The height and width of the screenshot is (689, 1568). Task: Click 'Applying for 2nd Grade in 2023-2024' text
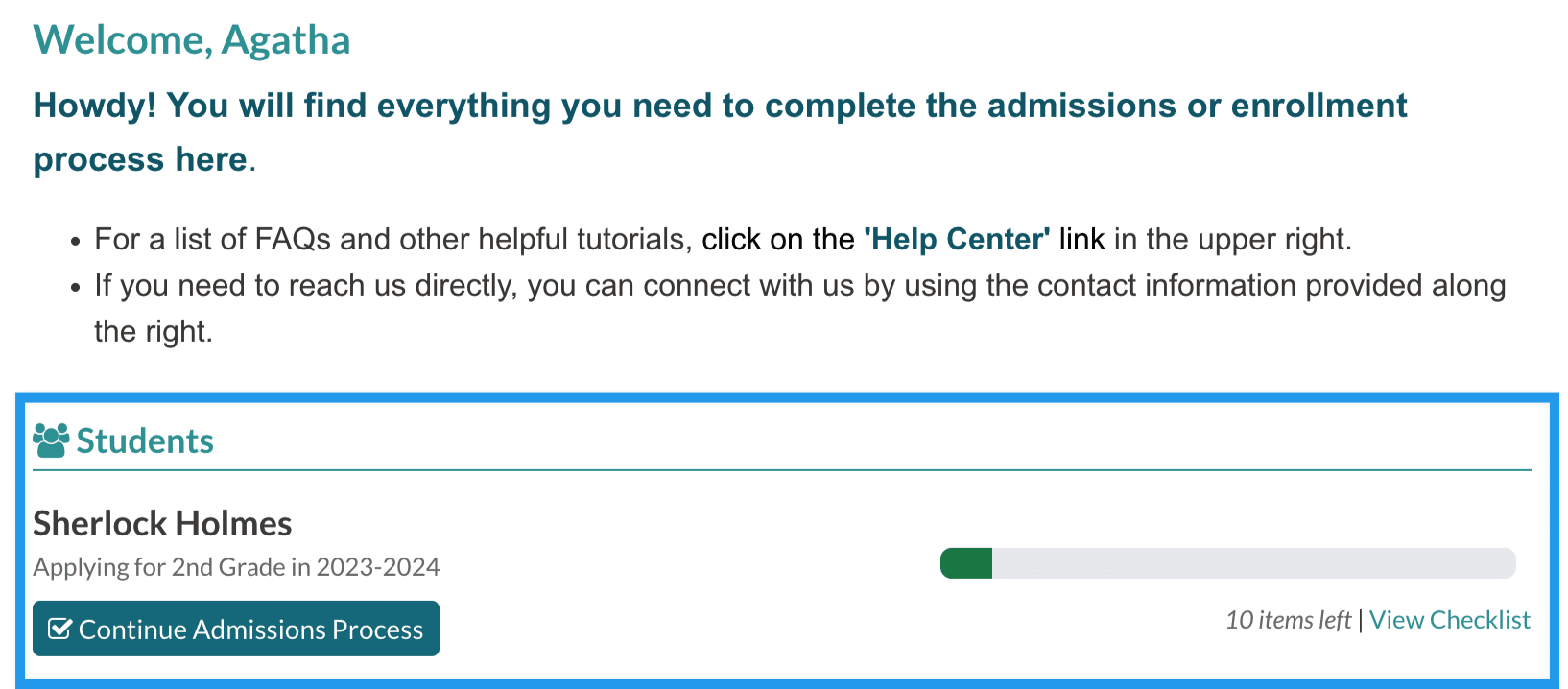pos(236,567)
